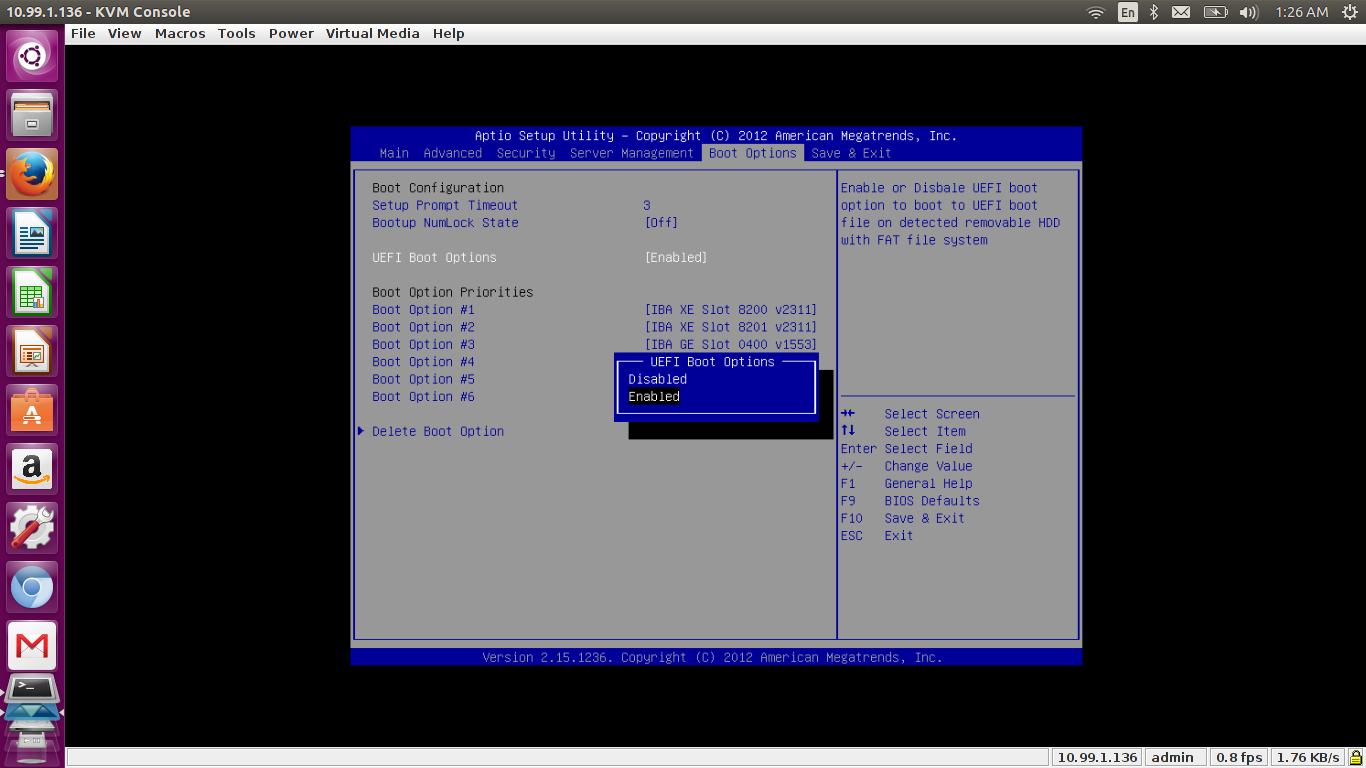Launch Chromium browser from dock
1366x768 pixels.
(32, 587)
